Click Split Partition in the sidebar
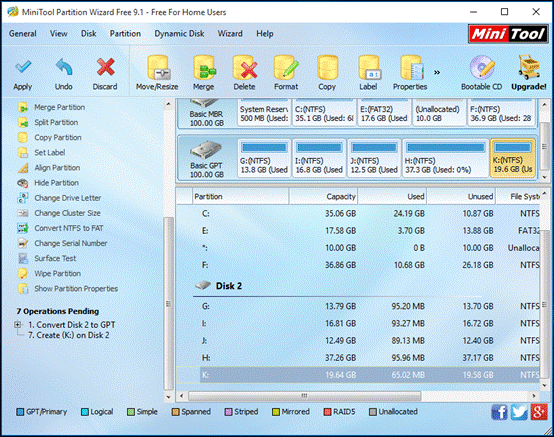Viewport: 554px width, 437px height. pyautogui.click(x=56, y=122)
